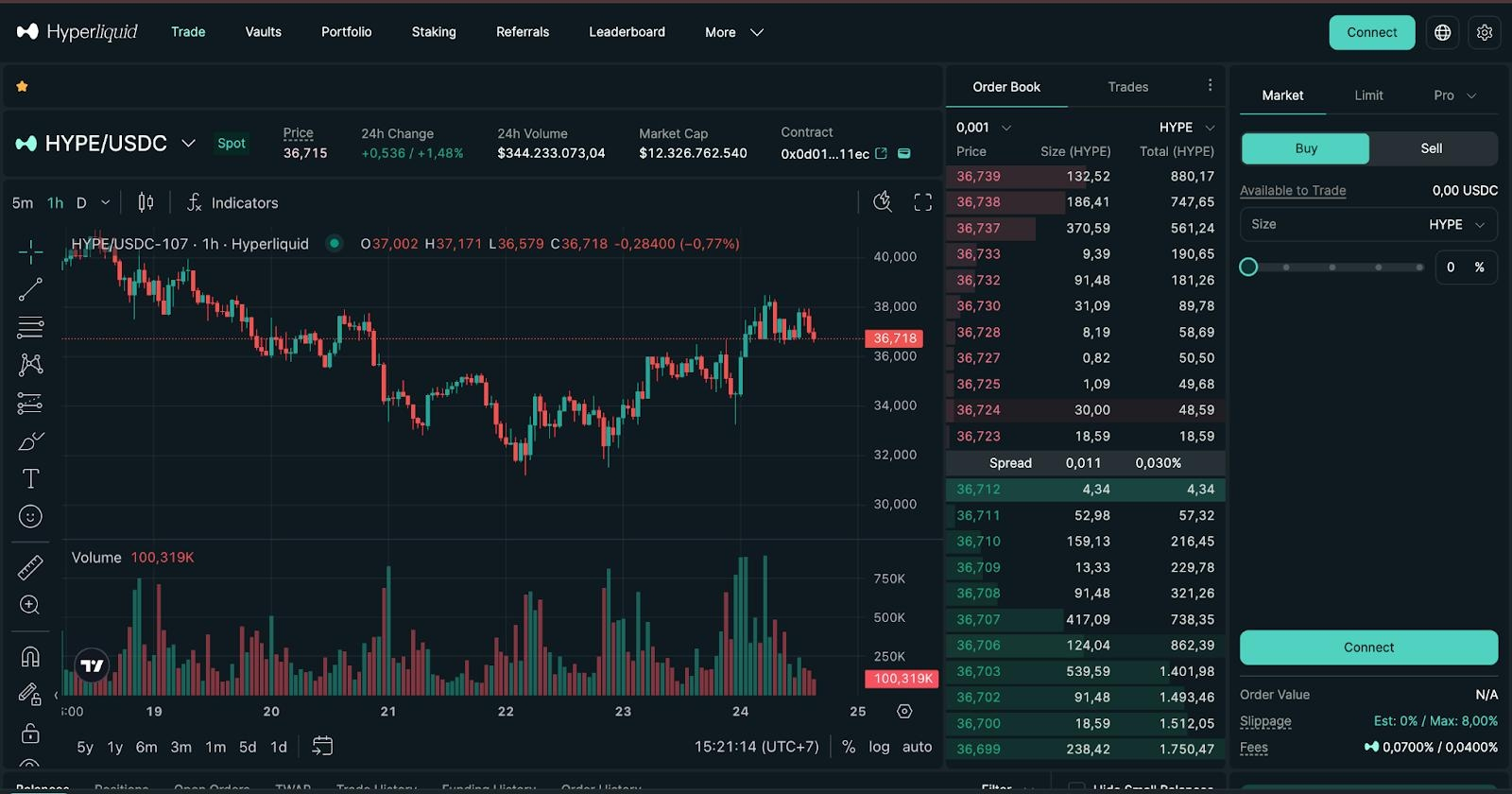This screenshot has height=794, width=1512.
Task: Open the go to date calendar icon
Action: pos(322,746)
